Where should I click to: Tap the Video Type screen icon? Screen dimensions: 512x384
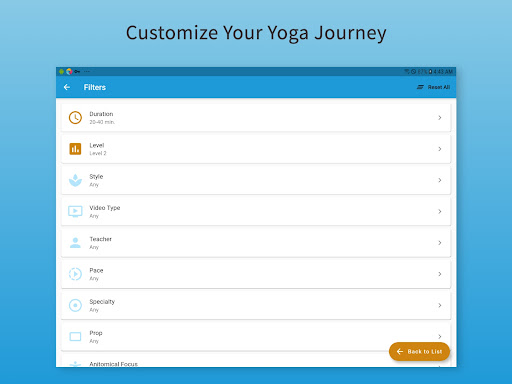pyautogui.click(x=75, y=211)
